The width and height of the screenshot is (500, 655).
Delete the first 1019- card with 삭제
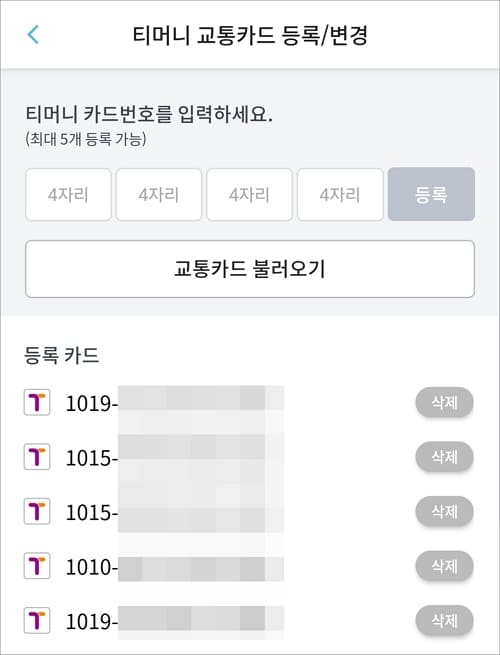click(x=444, y=403)
